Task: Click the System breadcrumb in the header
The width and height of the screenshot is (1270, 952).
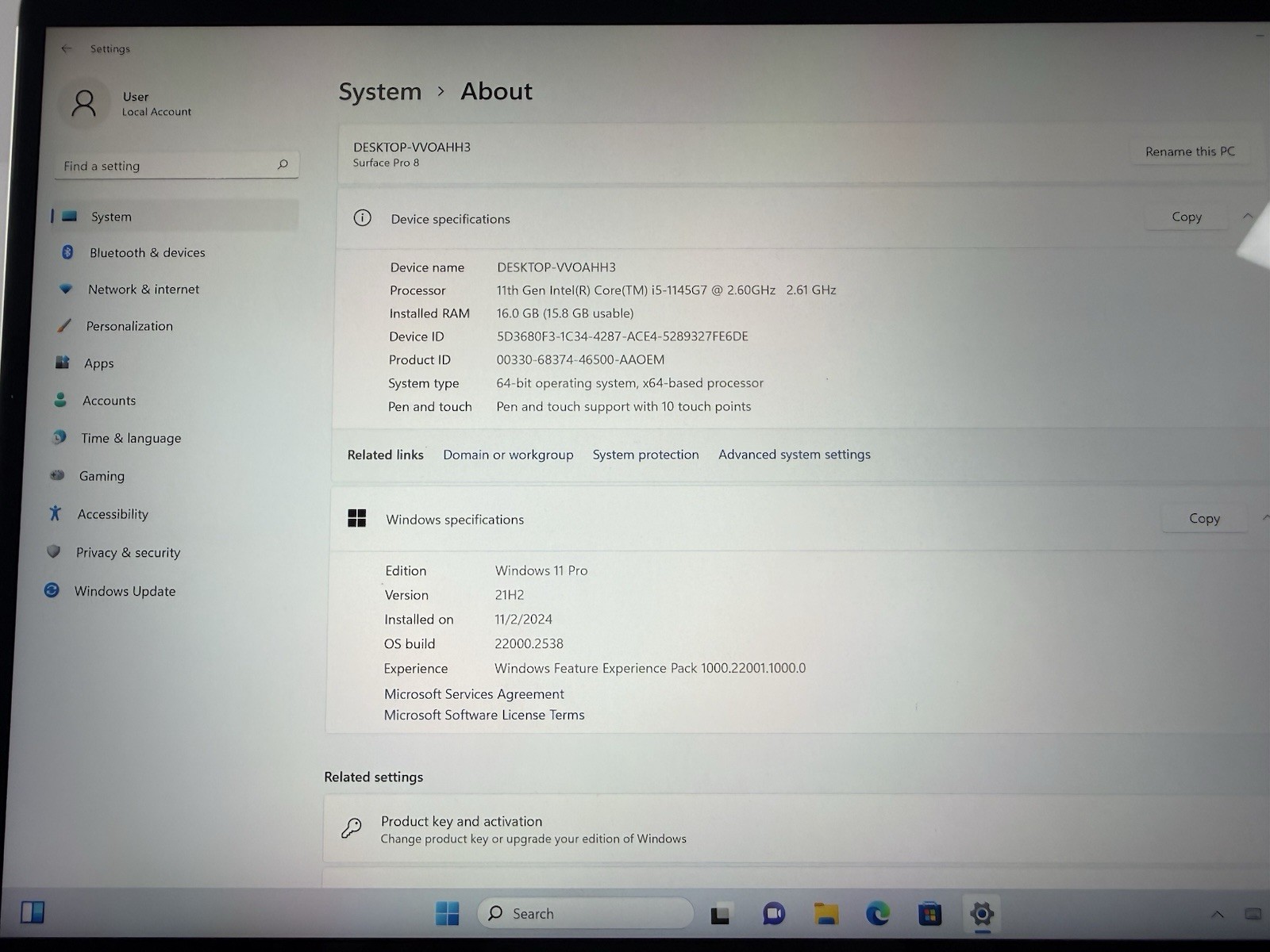Action: pyautogui.click(x=380, y=92)
